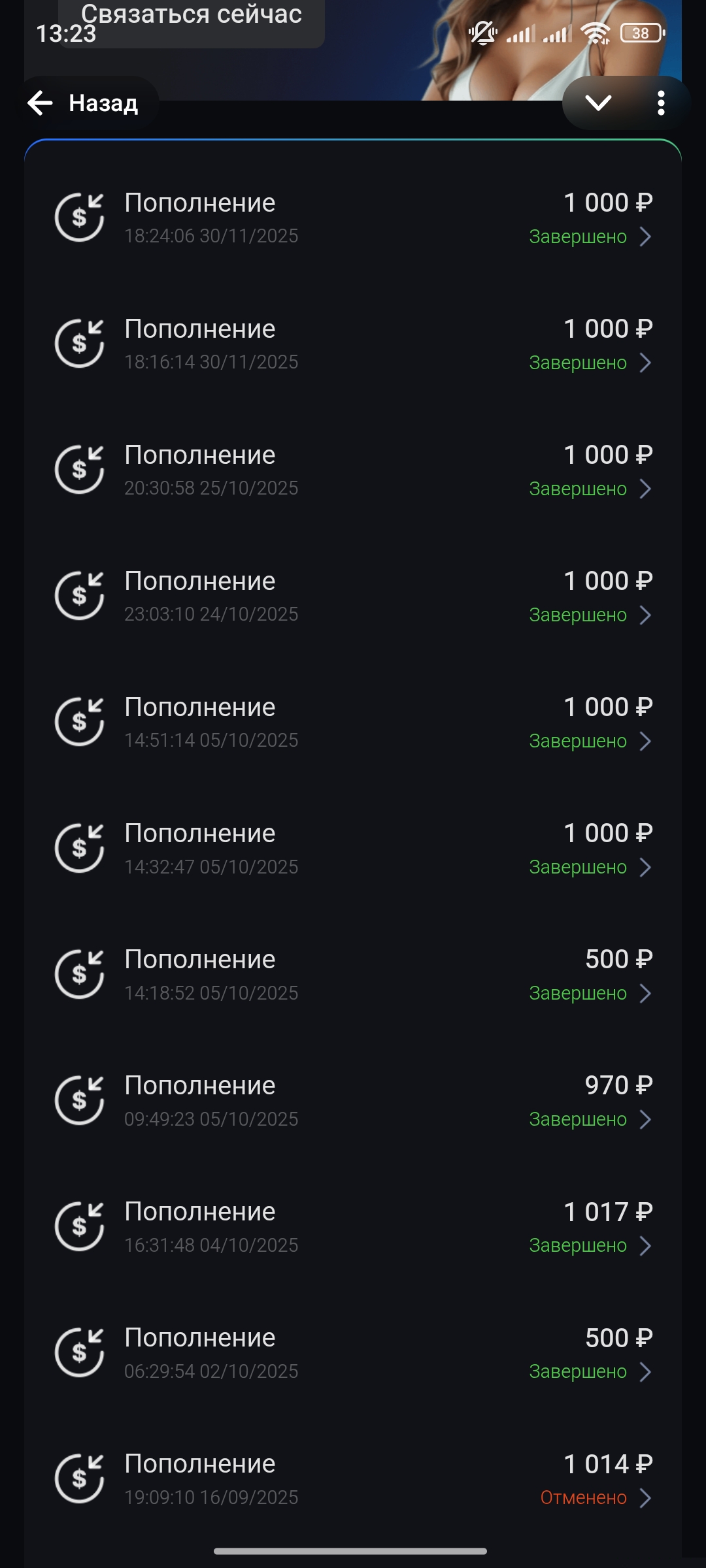Screen dimensions: 706x1568
Task: Click deposit icon for 18:24:06 30/11/2025 transaction
Action: tap(79, 218)
